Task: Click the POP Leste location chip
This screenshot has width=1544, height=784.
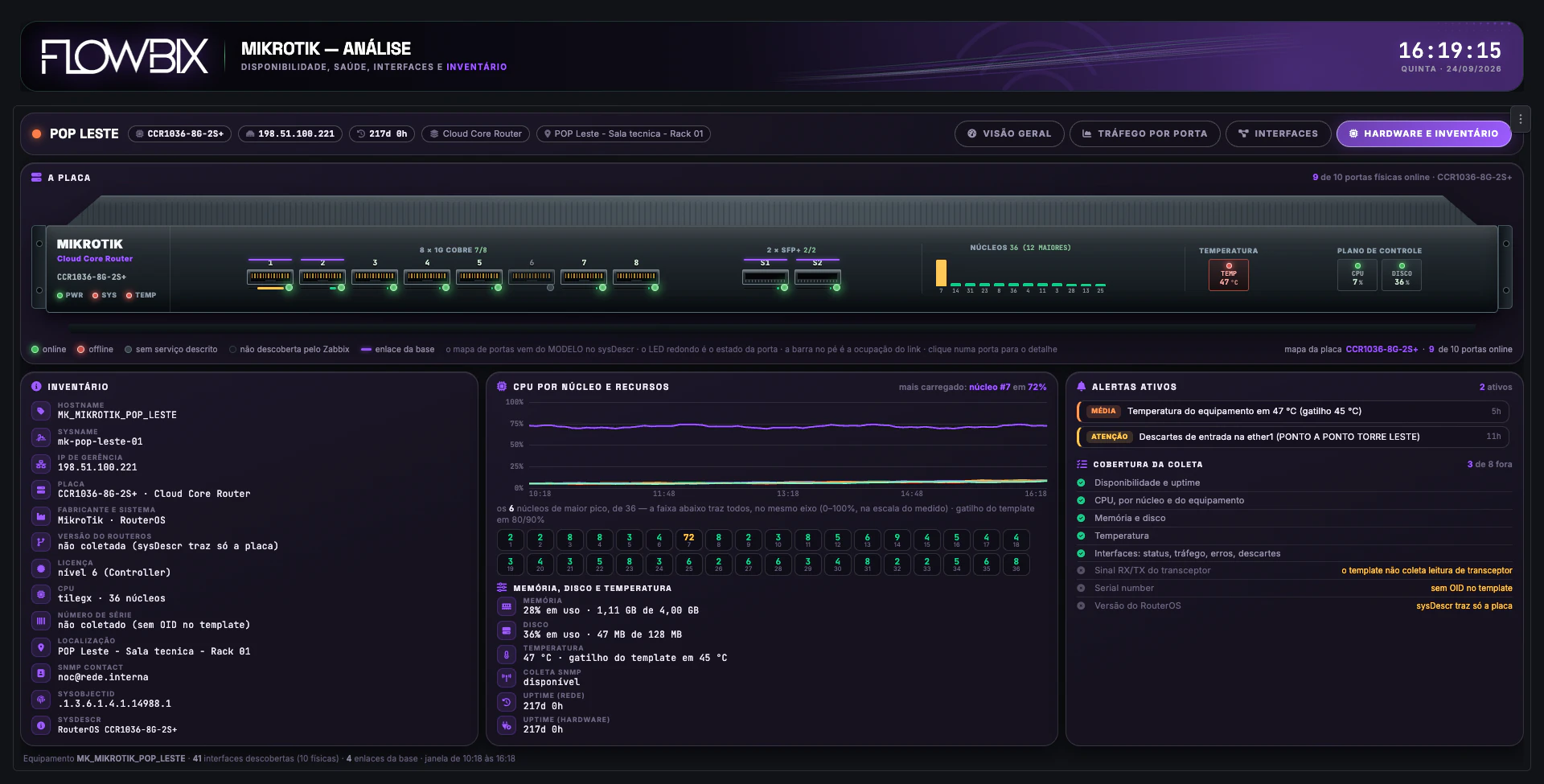Action: coord(623,133)
